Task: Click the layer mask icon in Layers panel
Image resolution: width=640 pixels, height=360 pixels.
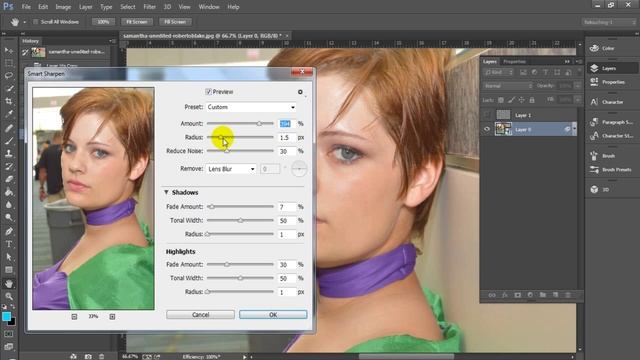Action: 518,295
